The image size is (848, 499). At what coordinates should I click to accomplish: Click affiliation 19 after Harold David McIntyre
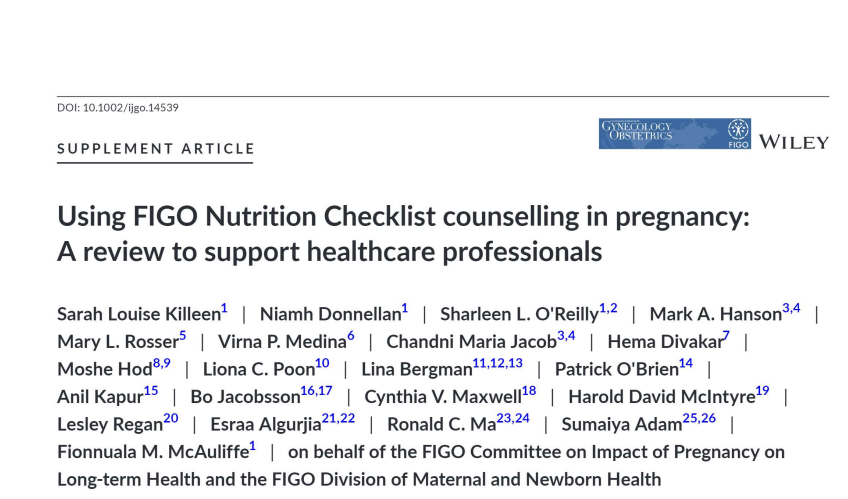click(x=763, y=391)
